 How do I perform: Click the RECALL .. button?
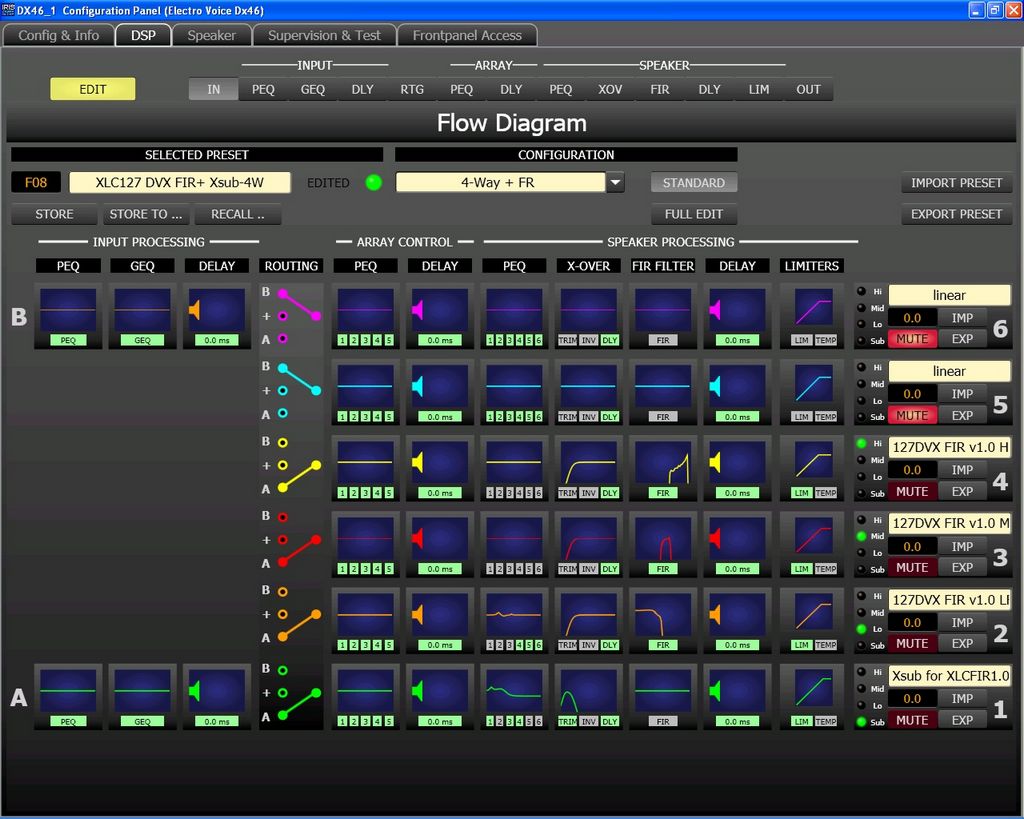tap(238, 214)
